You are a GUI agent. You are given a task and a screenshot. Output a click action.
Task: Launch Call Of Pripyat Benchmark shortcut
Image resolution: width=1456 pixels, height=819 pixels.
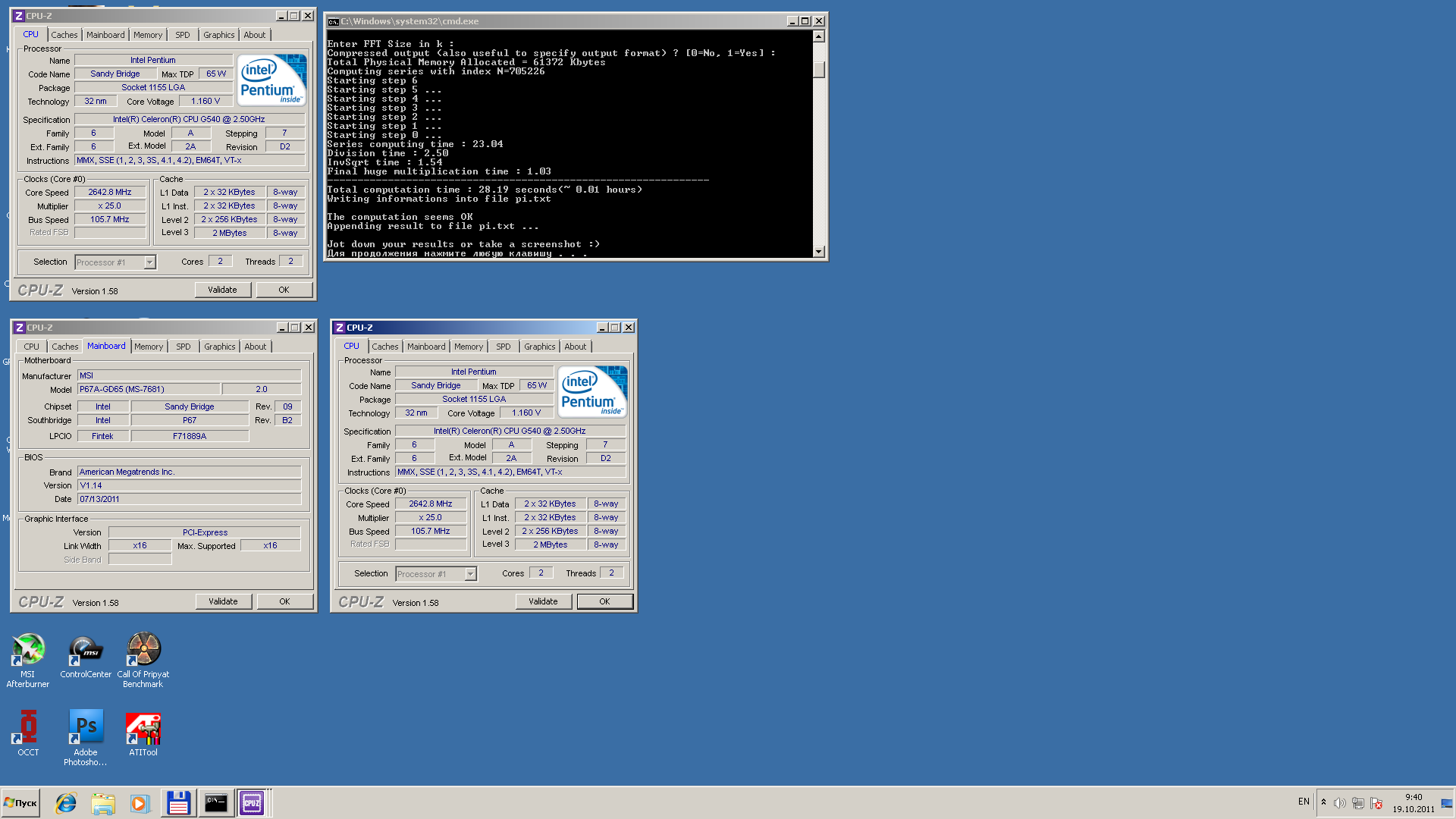pyautogui.click(x=143, y=660)
